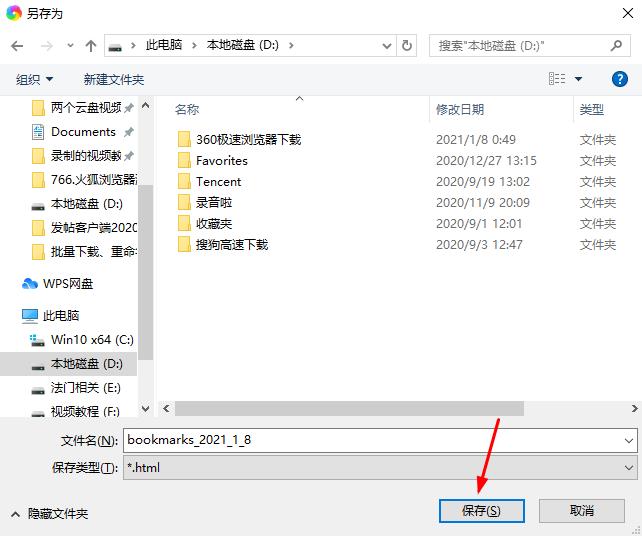The width and height of the screenshot is (642, 536).
Task: Click the 取消 button
Action: coord(581,511)
